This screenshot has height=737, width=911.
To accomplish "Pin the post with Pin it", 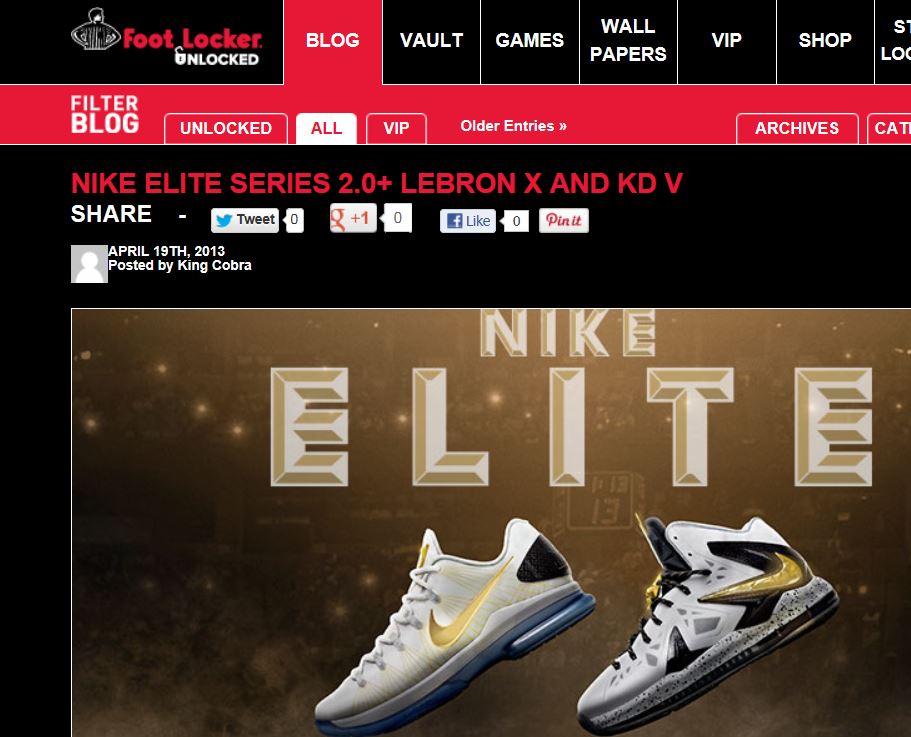I will point(564,220).
